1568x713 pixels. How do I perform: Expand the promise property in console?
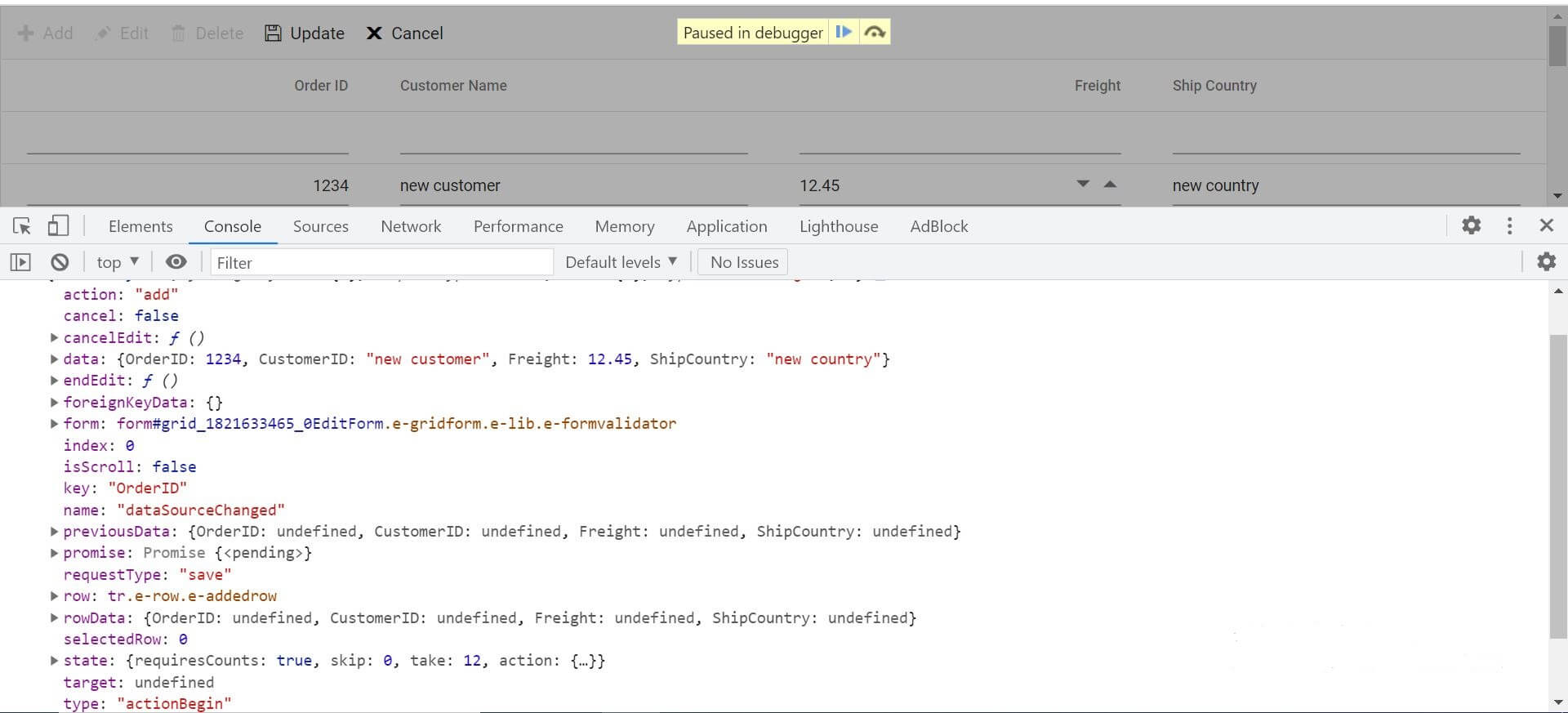(x=54, y=553)
